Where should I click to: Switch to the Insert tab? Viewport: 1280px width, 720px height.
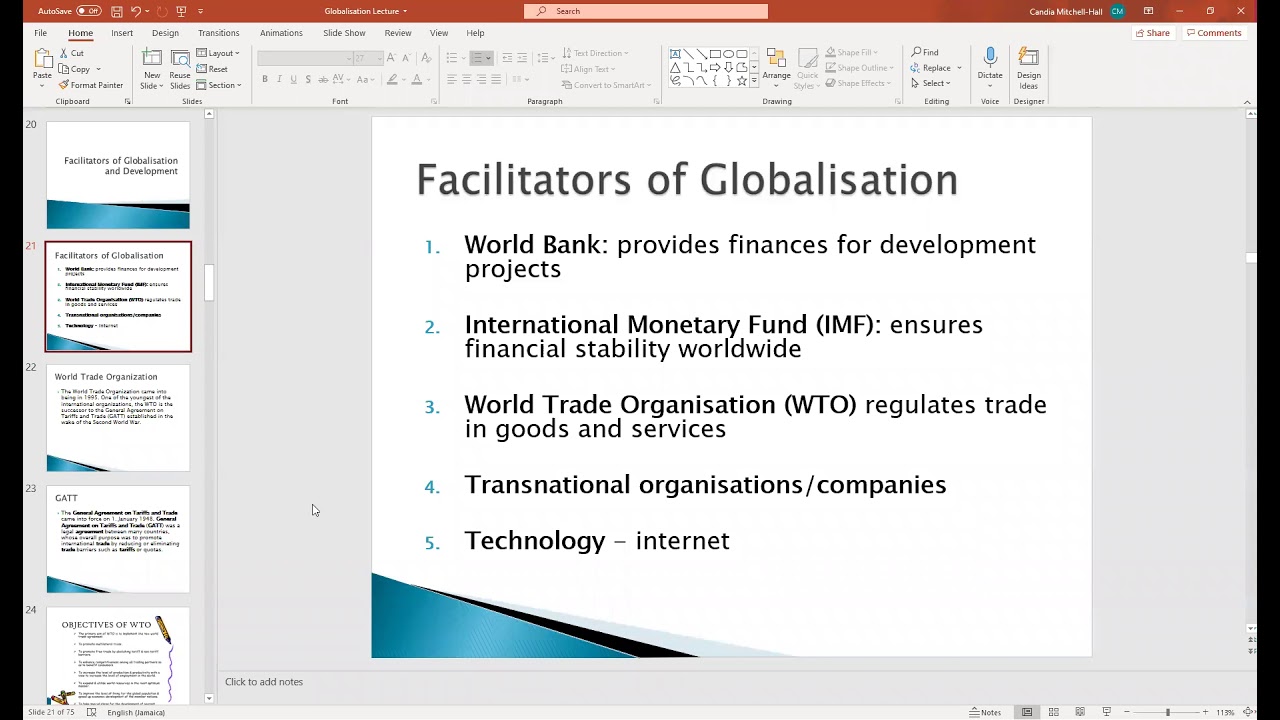122,33
